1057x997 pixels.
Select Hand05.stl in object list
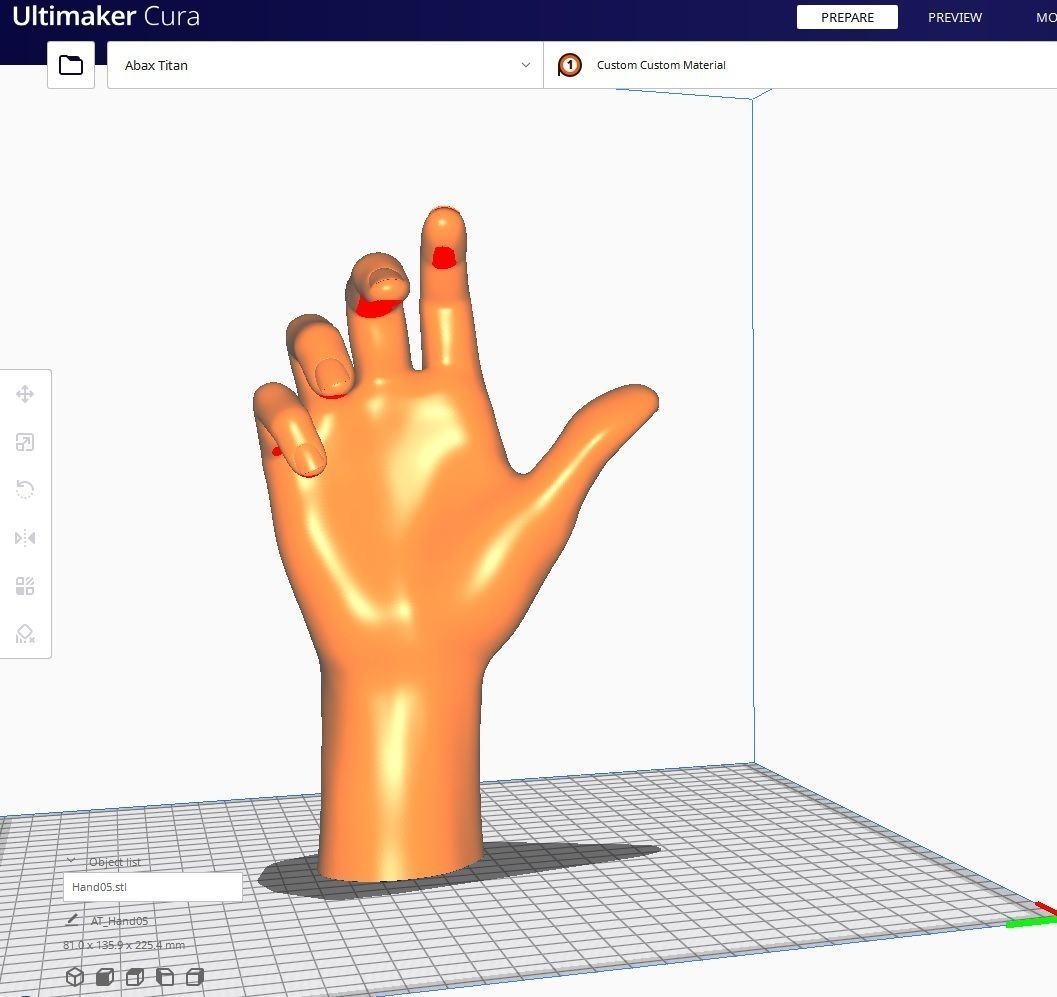152,886
